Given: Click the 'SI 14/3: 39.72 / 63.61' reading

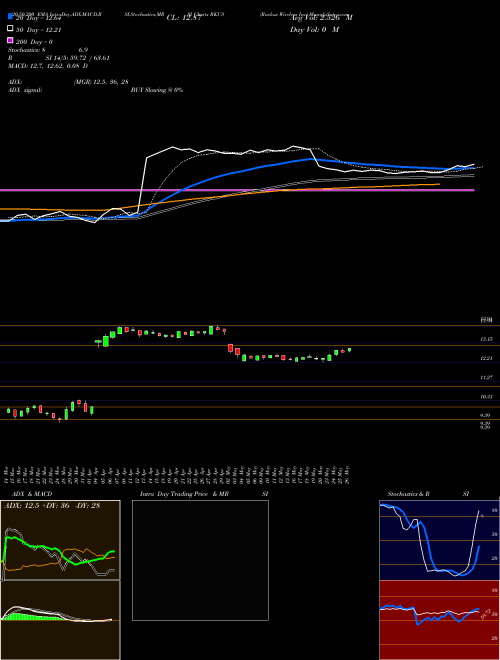Looking at the screenshot, I should click(x=78, y=58).
